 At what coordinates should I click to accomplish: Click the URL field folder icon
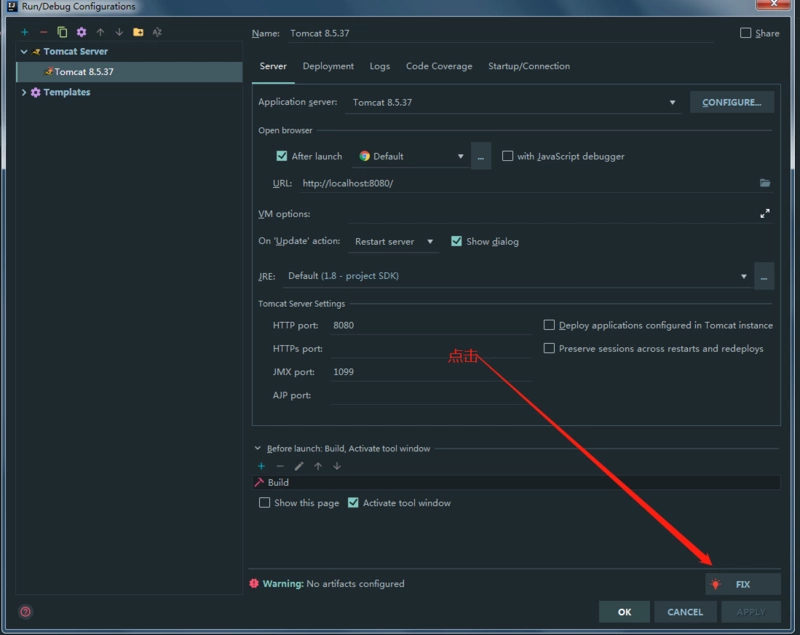765,183
